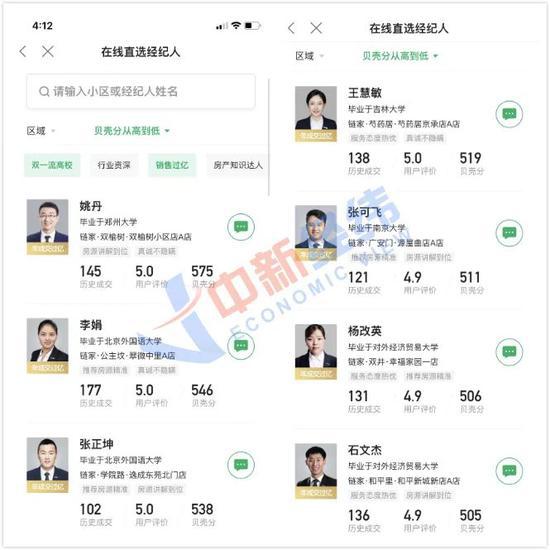Enable the 行业资深 filter tag
The image size is (550, 550).
tap(114, 165)
